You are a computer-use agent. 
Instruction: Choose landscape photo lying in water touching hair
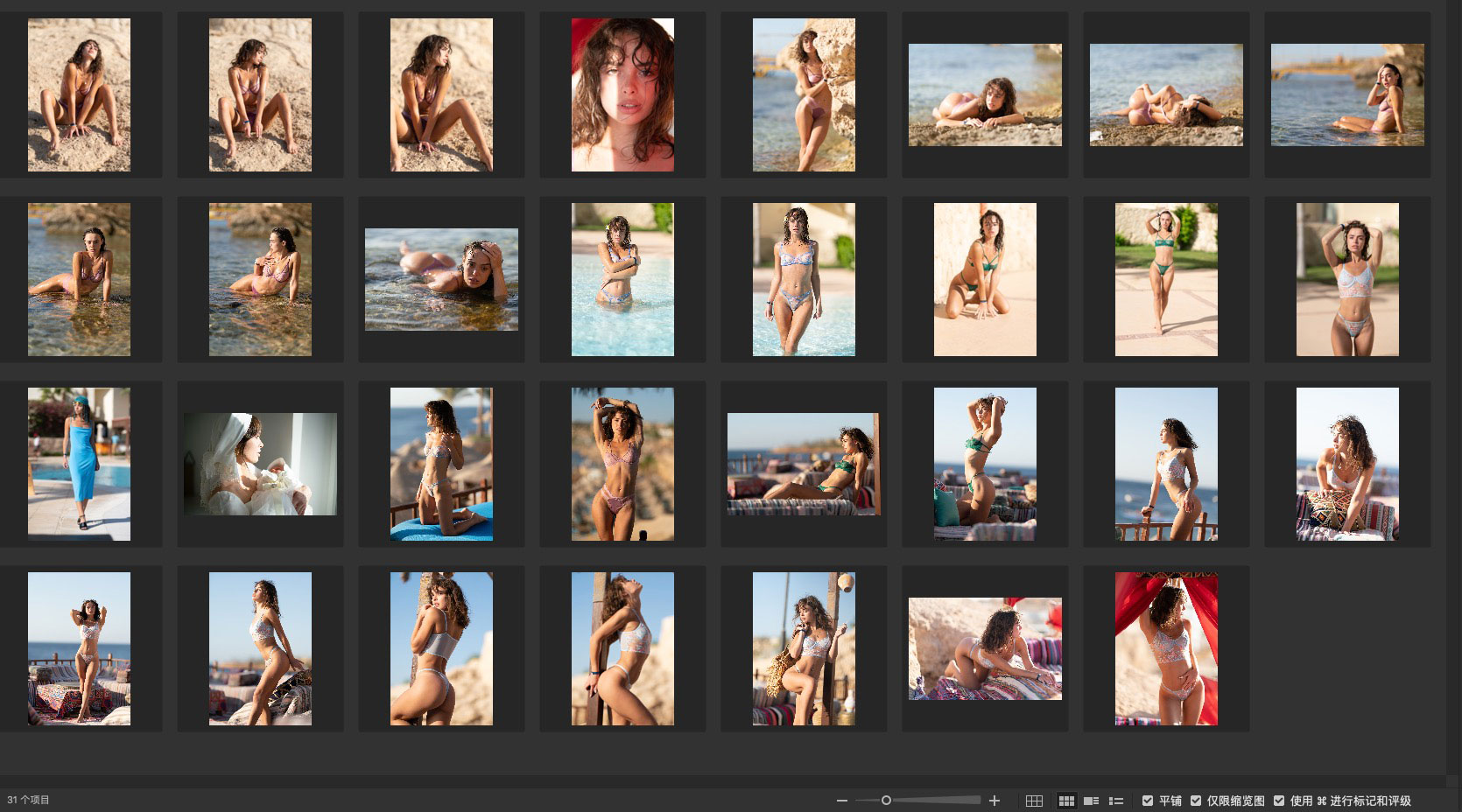[x=441, y=279]
